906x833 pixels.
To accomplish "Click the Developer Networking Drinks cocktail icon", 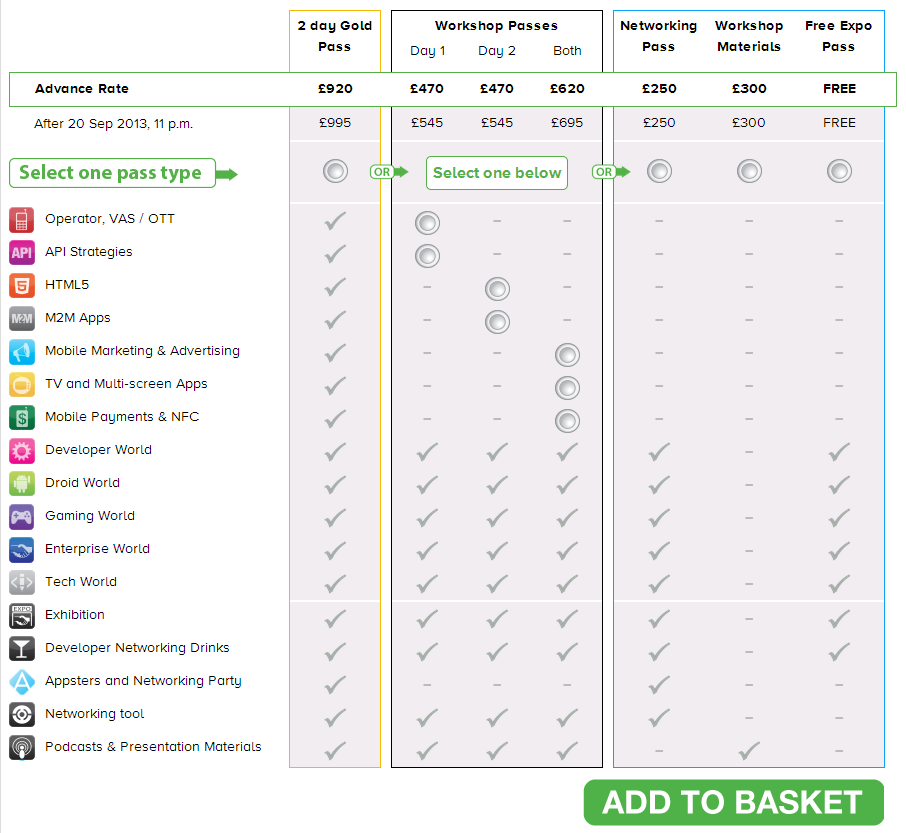I will tap(22, 648).
